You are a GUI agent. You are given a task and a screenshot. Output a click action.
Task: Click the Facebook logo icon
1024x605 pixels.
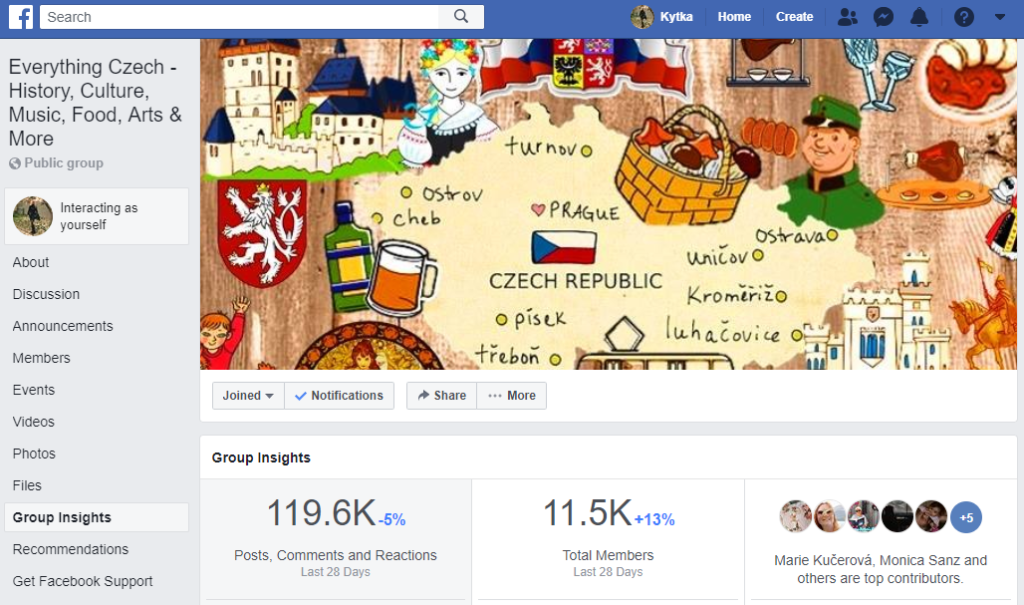point(21,17)
